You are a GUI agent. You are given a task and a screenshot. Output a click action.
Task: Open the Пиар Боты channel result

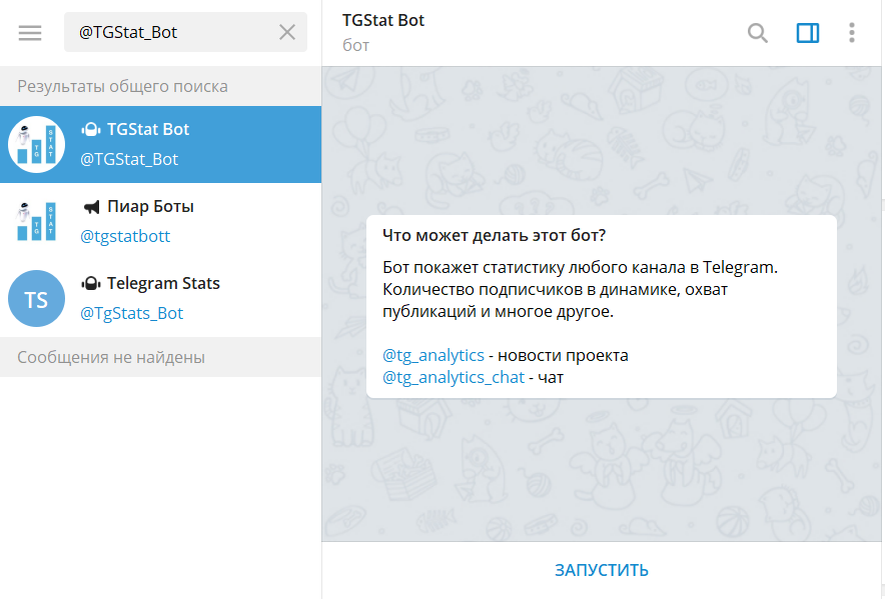click(x=161, y=221)
